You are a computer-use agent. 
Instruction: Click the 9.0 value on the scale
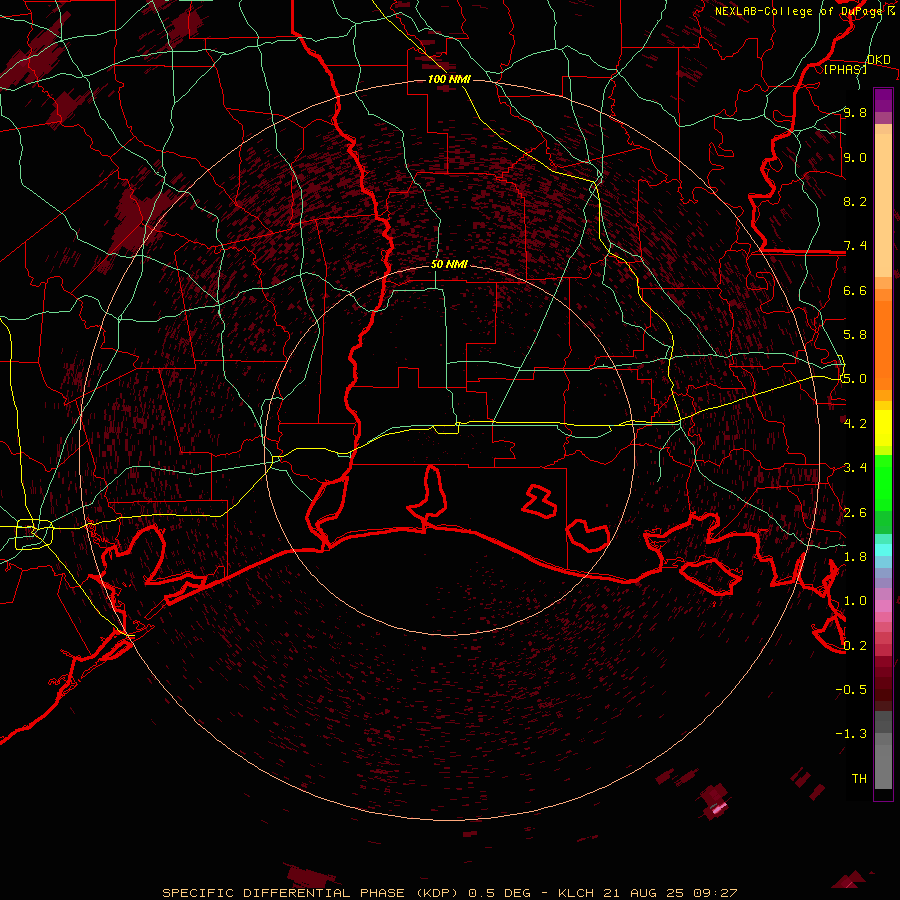(855, 157)
